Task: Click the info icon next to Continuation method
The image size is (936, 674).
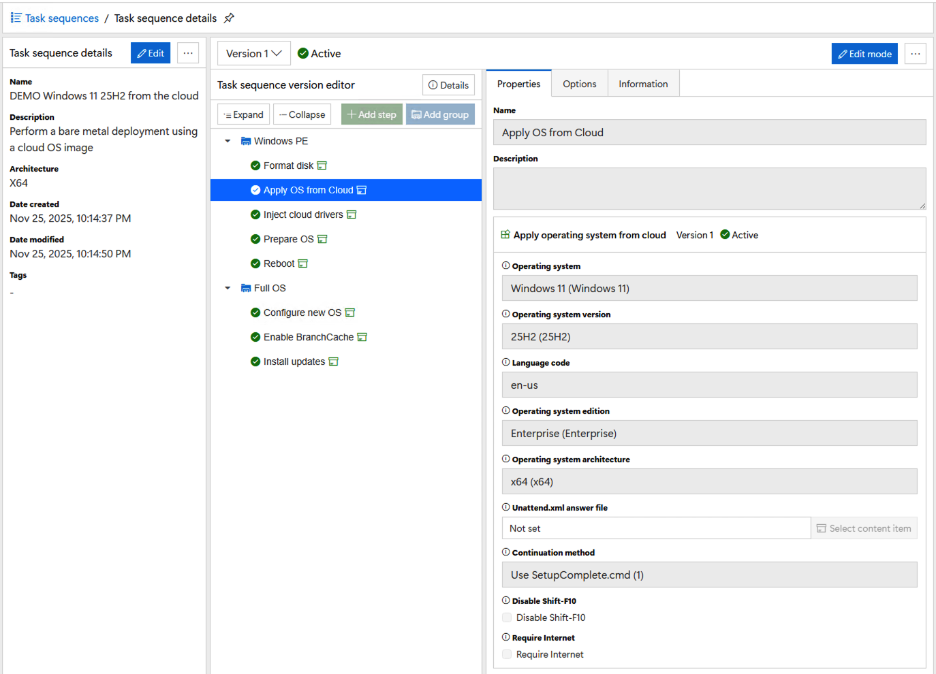Action: coord(505,553)
